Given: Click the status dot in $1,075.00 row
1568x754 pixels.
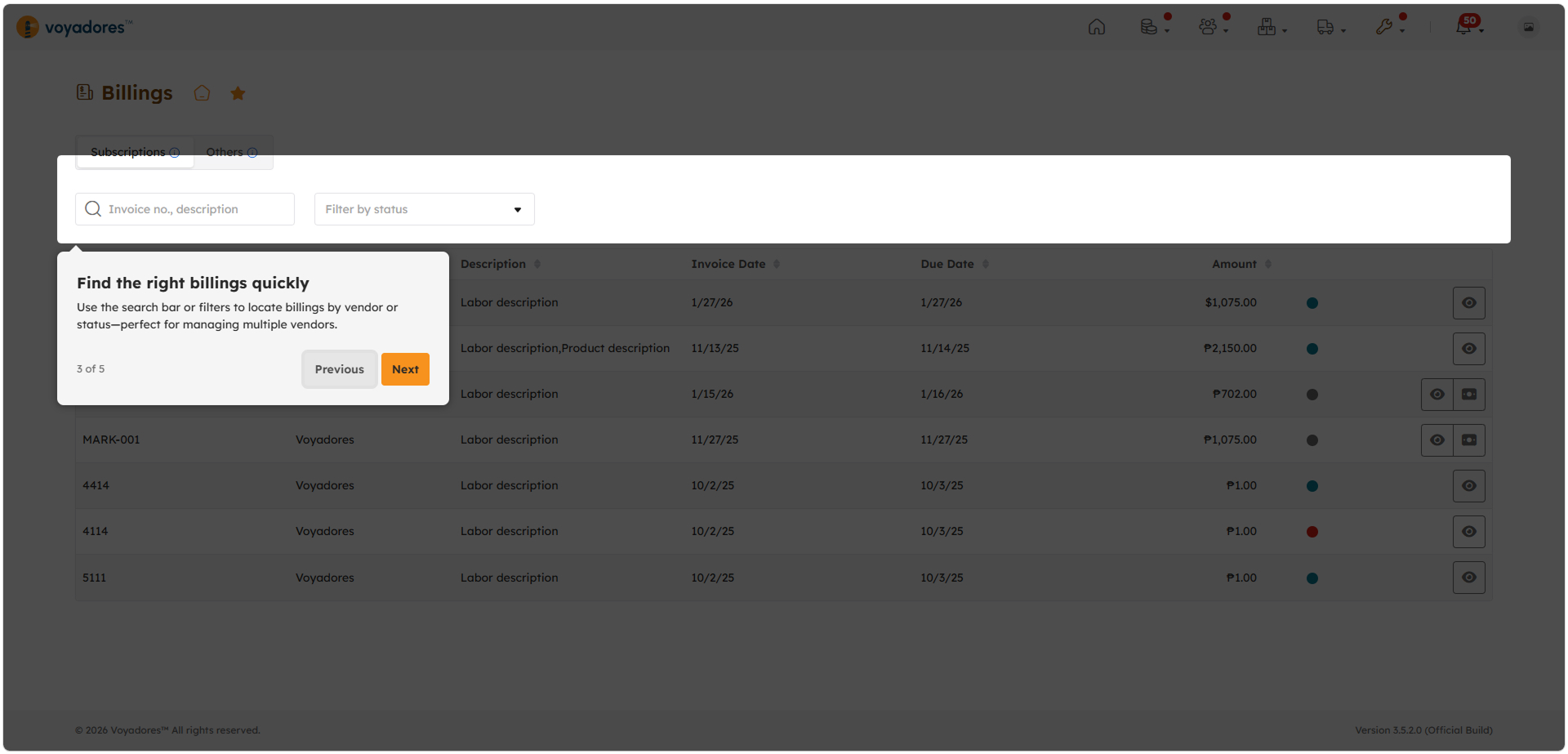Looking at the screenshot, I should pos(1312,303).
